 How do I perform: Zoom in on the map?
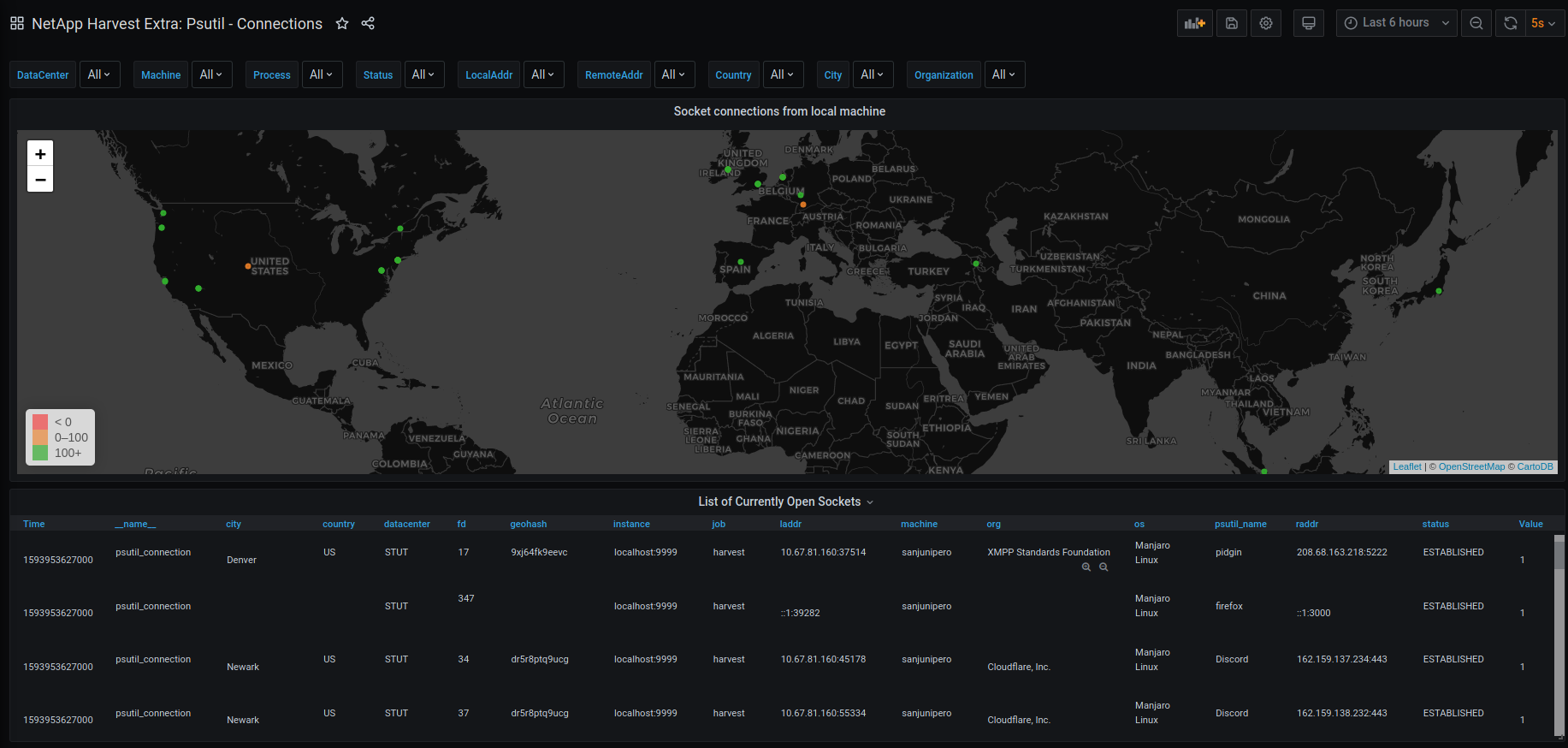40,154
